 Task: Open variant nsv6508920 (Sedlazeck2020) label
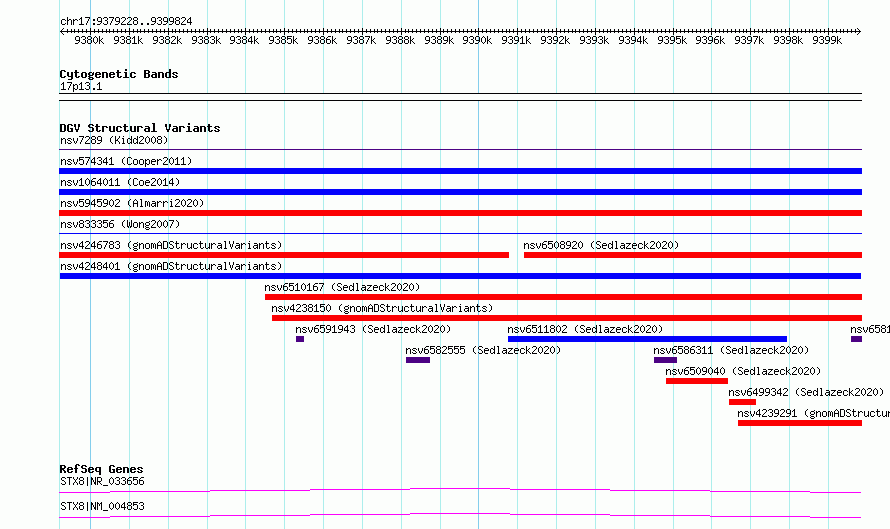pyautogui.click(x=601, y=245)
